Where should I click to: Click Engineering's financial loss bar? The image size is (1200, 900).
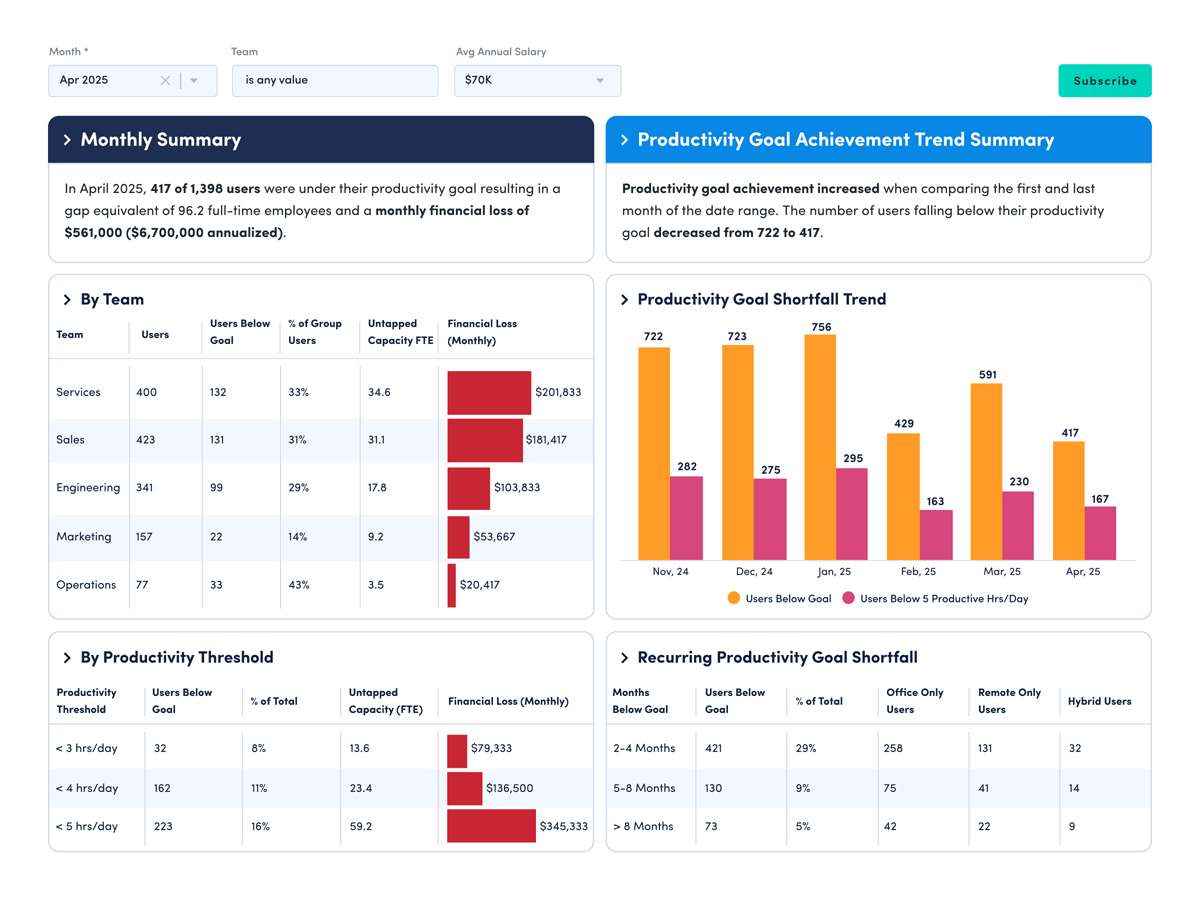click(x=467, y=487)
